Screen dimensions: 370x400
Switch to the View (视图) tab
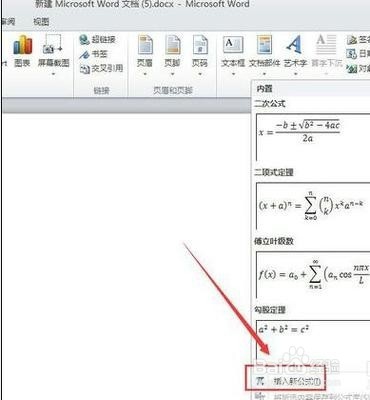pos(41,22)
